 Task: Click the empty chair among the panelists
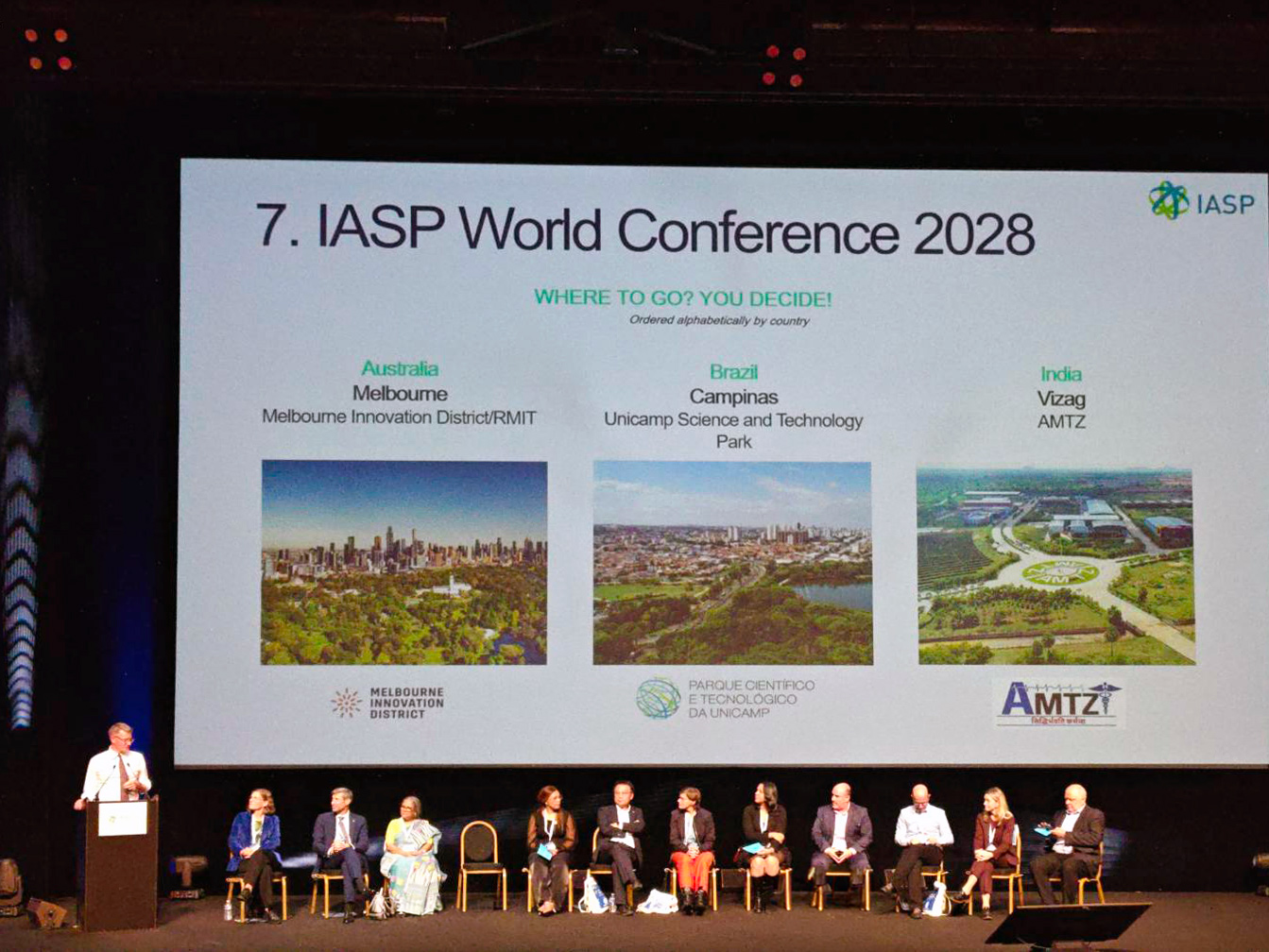coord(480,864)
